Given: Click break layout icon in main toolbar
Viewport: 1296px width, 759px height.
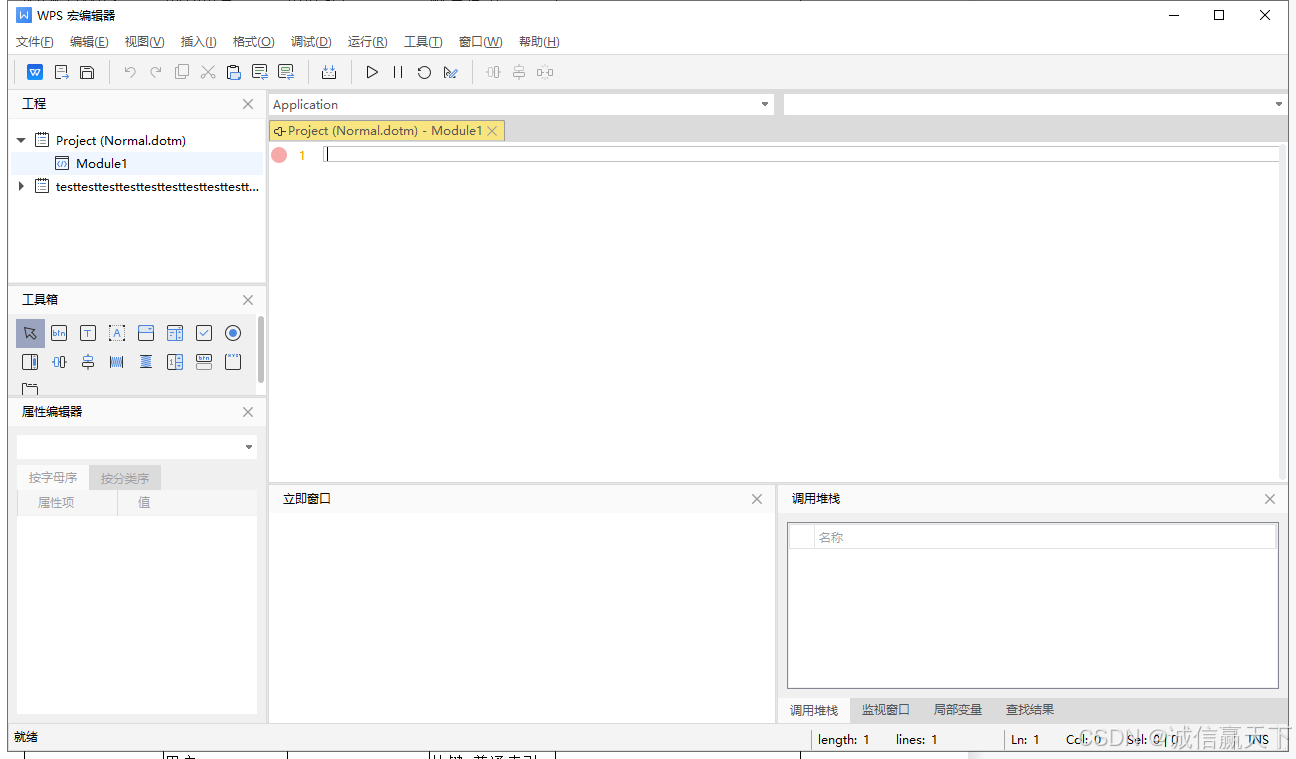Looking at the screenshot, I should point(545,72).
